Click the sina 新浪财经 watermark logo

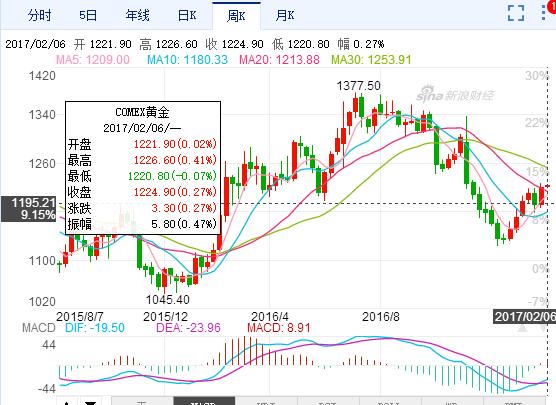455,94
